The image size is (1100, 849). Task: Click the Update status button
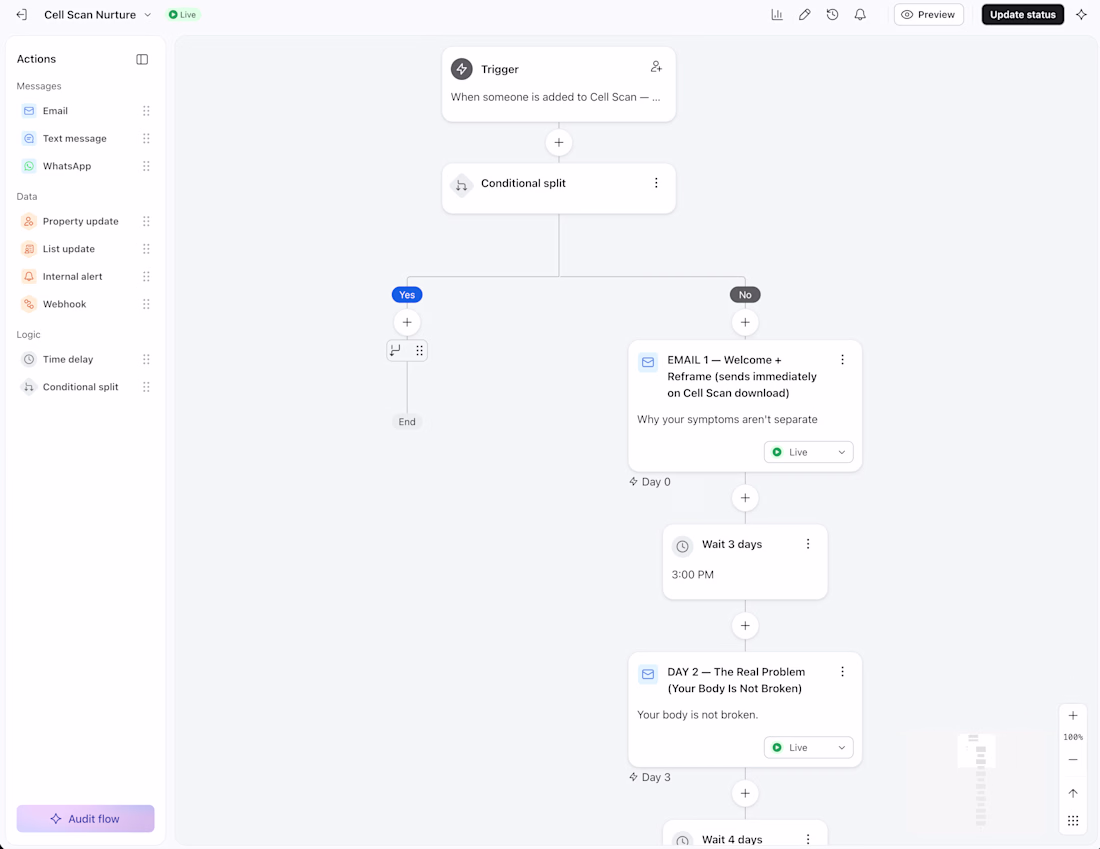(1023, 15)
